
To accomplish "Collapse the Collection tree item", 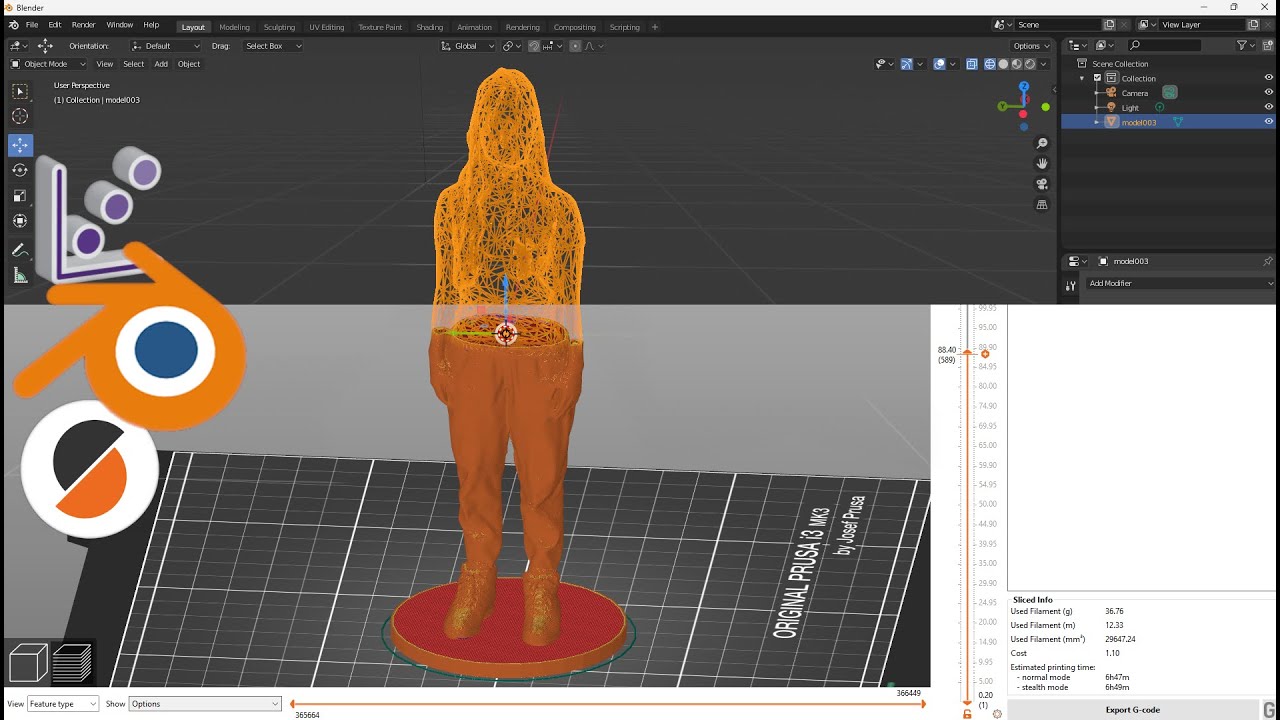I will 1081,78.
